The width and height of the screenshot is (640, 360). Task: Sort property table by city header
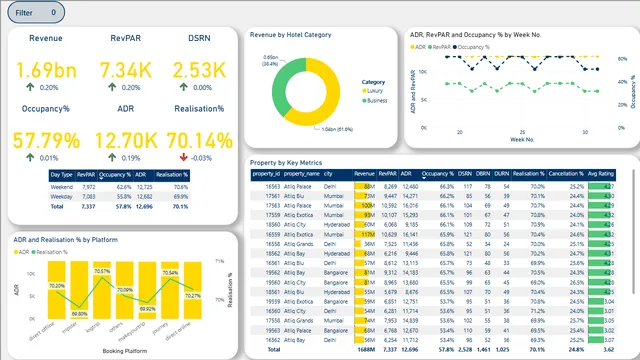(x=328, y=174)
